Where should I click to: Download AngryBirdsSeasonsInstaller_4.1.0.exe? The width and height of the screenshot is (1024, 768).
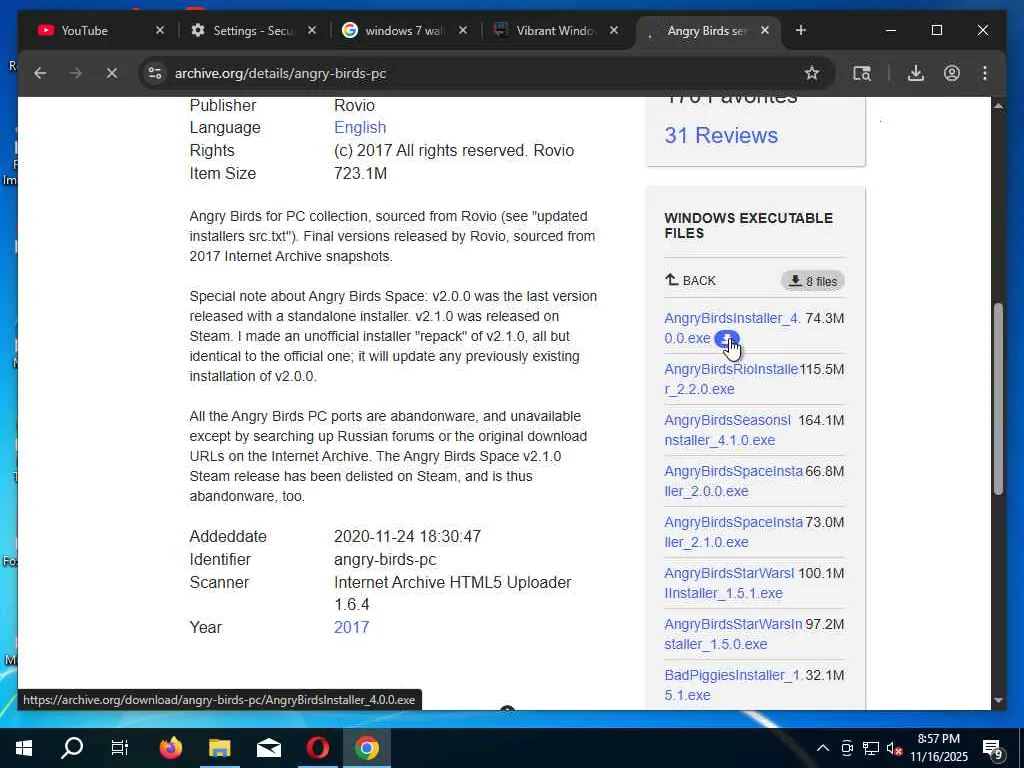728,430
